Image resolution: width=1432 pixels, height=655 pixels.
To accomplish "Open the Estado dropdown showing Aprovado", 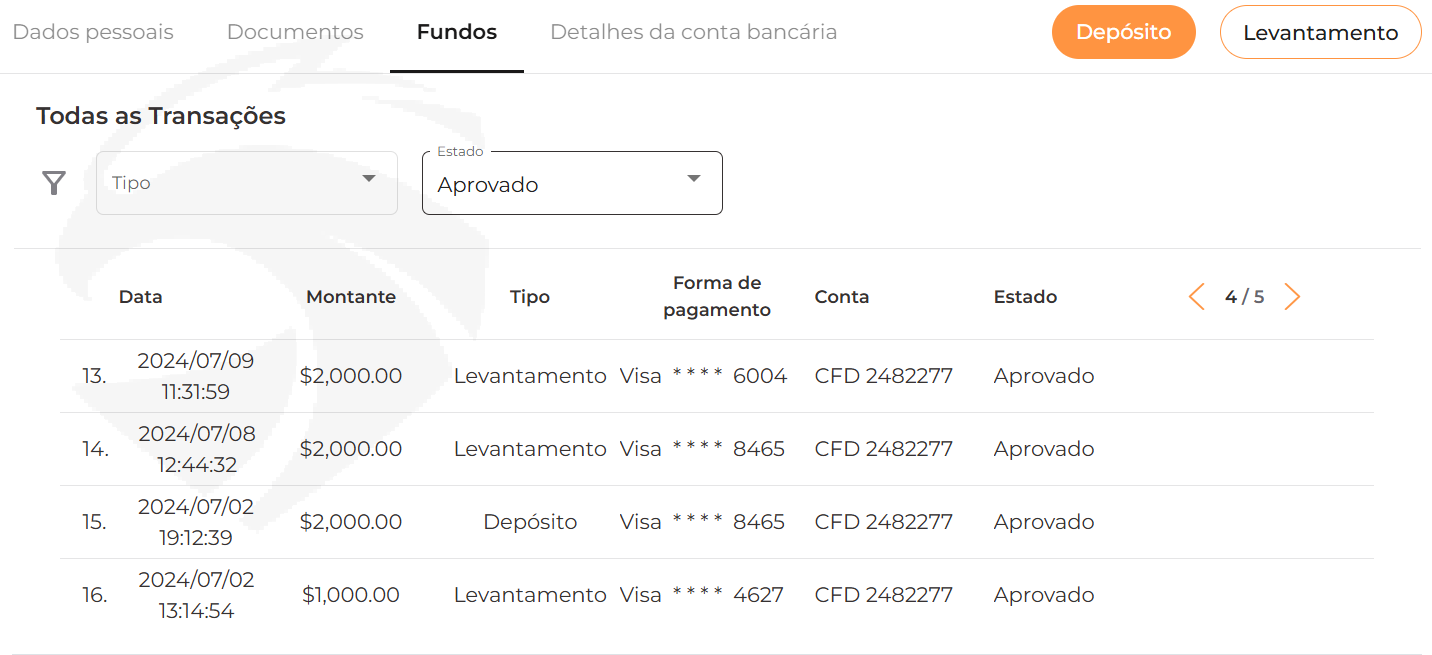I will 572,183.
